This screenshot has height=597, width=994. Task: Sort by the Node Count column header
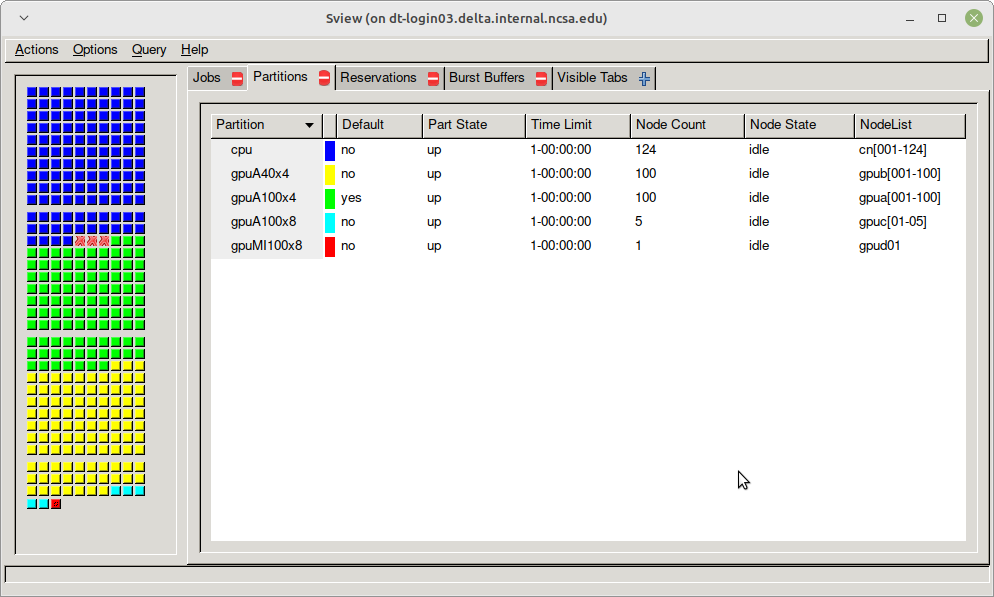click(x=672, y=125)
